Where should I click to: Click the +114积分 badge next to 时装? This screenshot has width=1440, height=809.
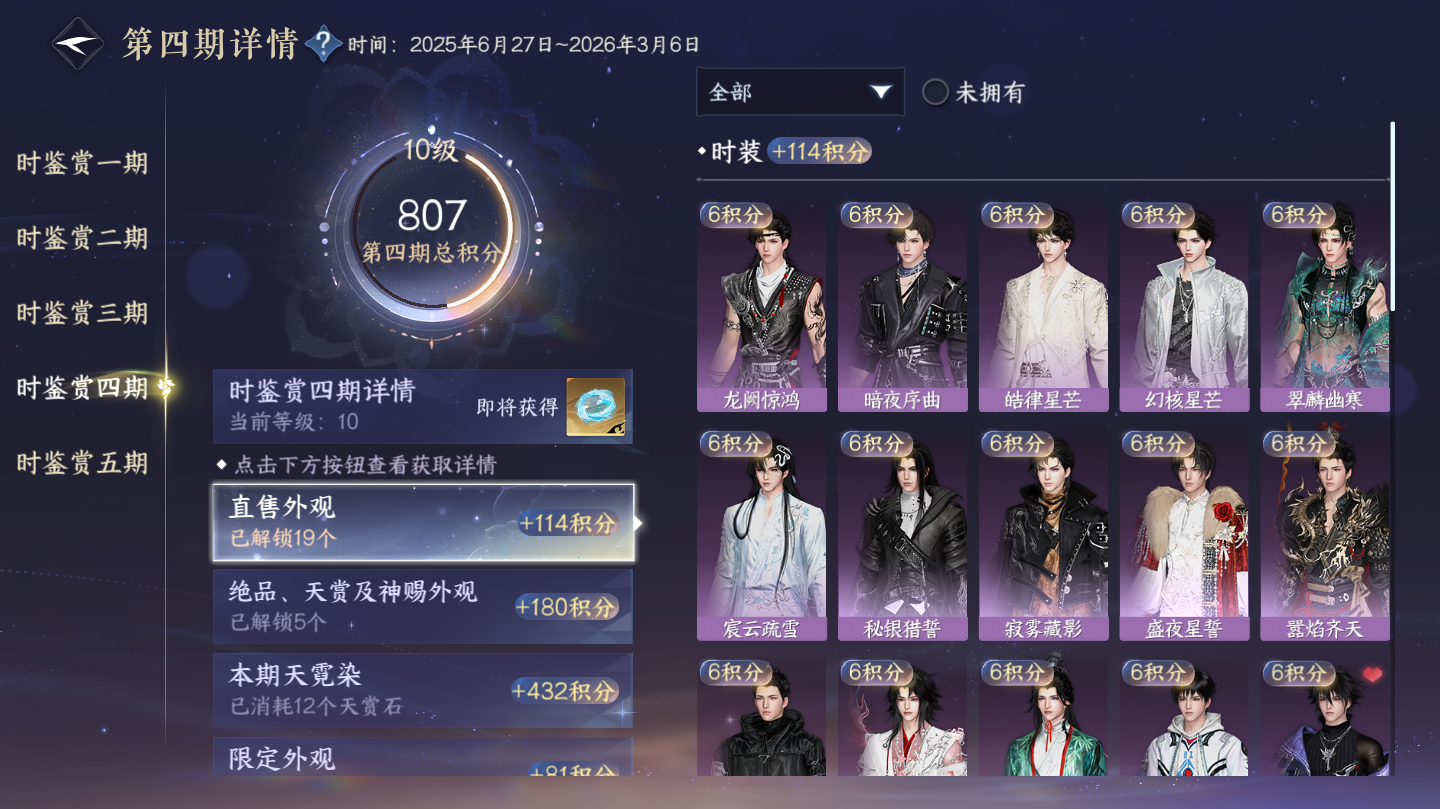[x=820, y=152]
